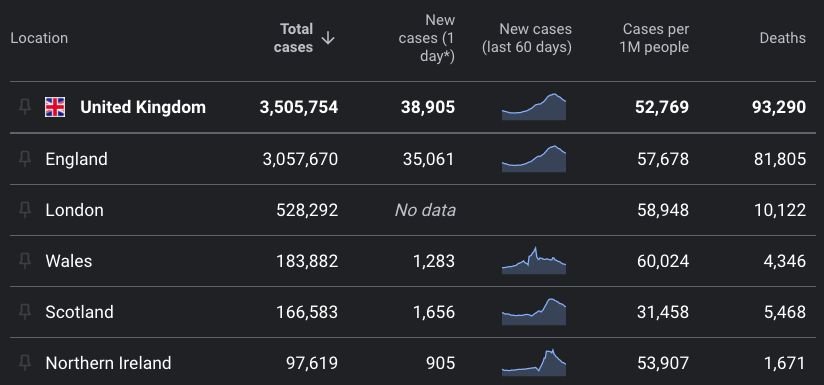Sort by New cases (1 day) column
This screenshot has width=824, height=385.
click(x=427, y=38)
